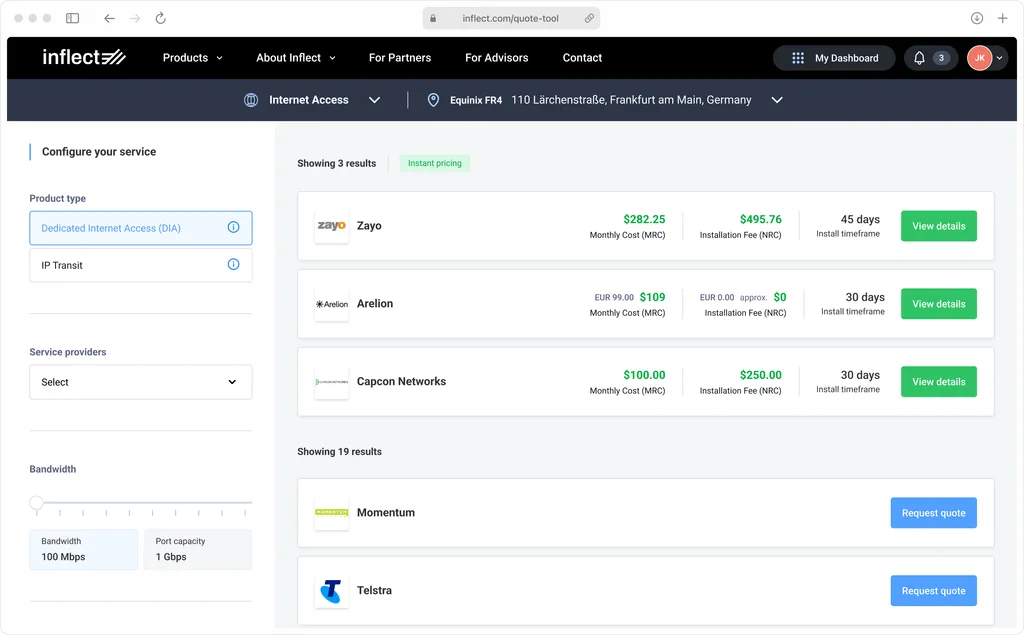Click the browser reload icon
The image size is (1024, 635).
tap(160, 18)
